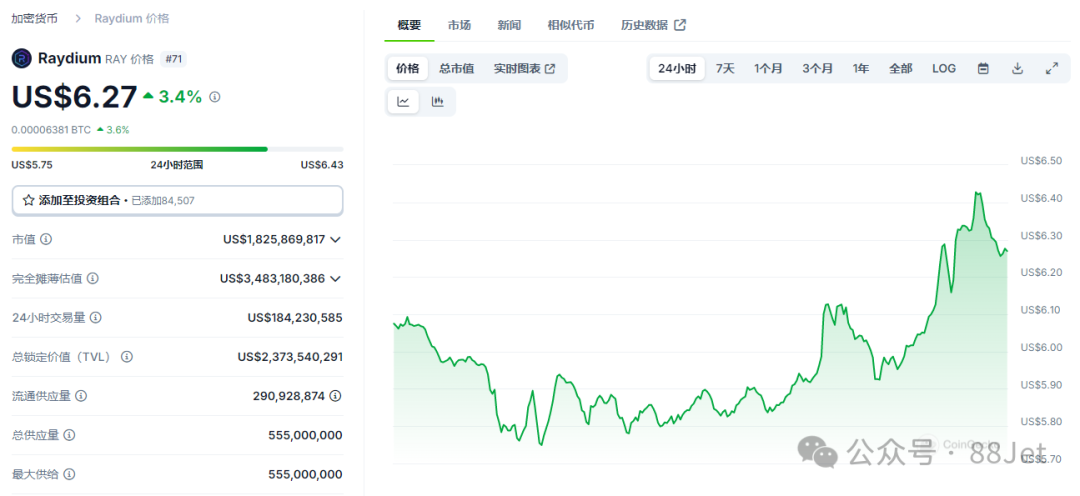Screen dimensions: 1080x496
Task: Expand chart to fullscreen icon
Action: [1052, 68]
